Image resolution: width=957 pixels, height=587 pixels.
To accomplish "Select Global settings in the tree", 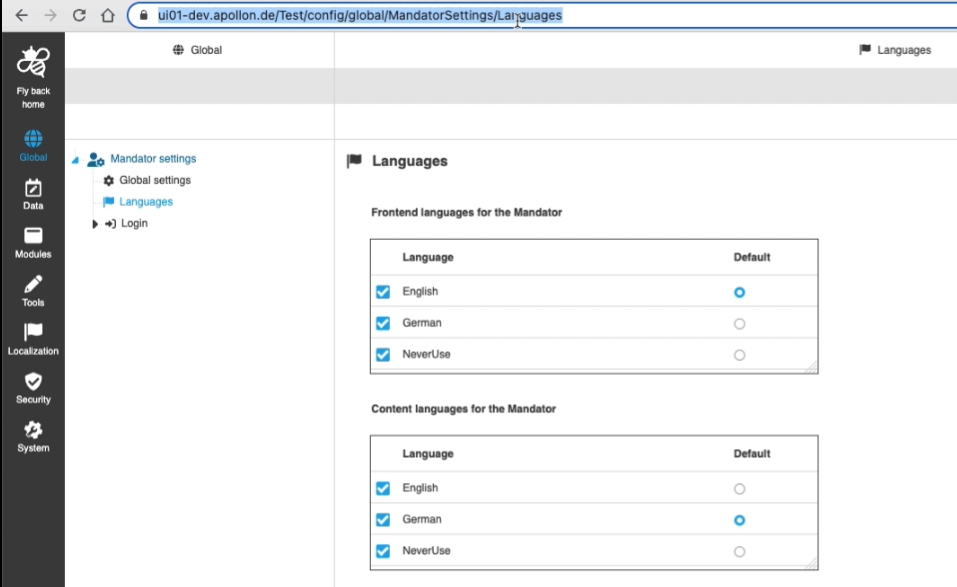I will (154, 180).
